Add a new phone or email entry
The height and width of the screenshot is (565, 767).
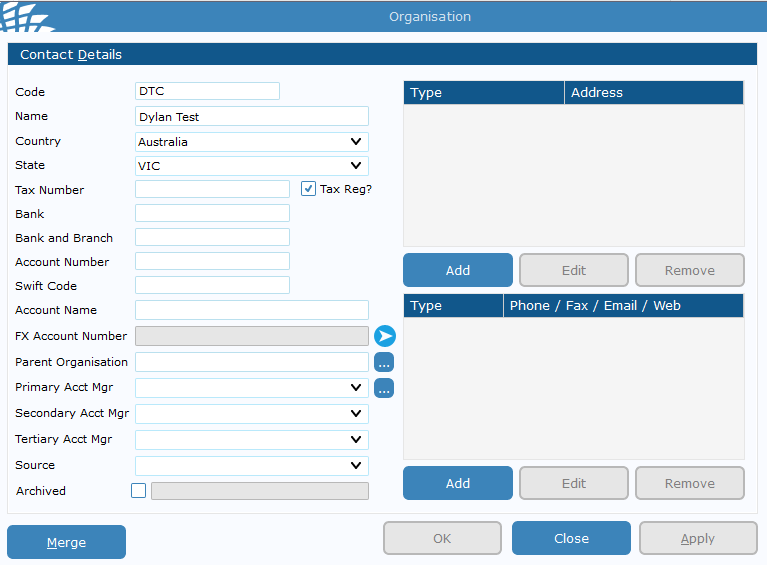[x=458, y=483]
